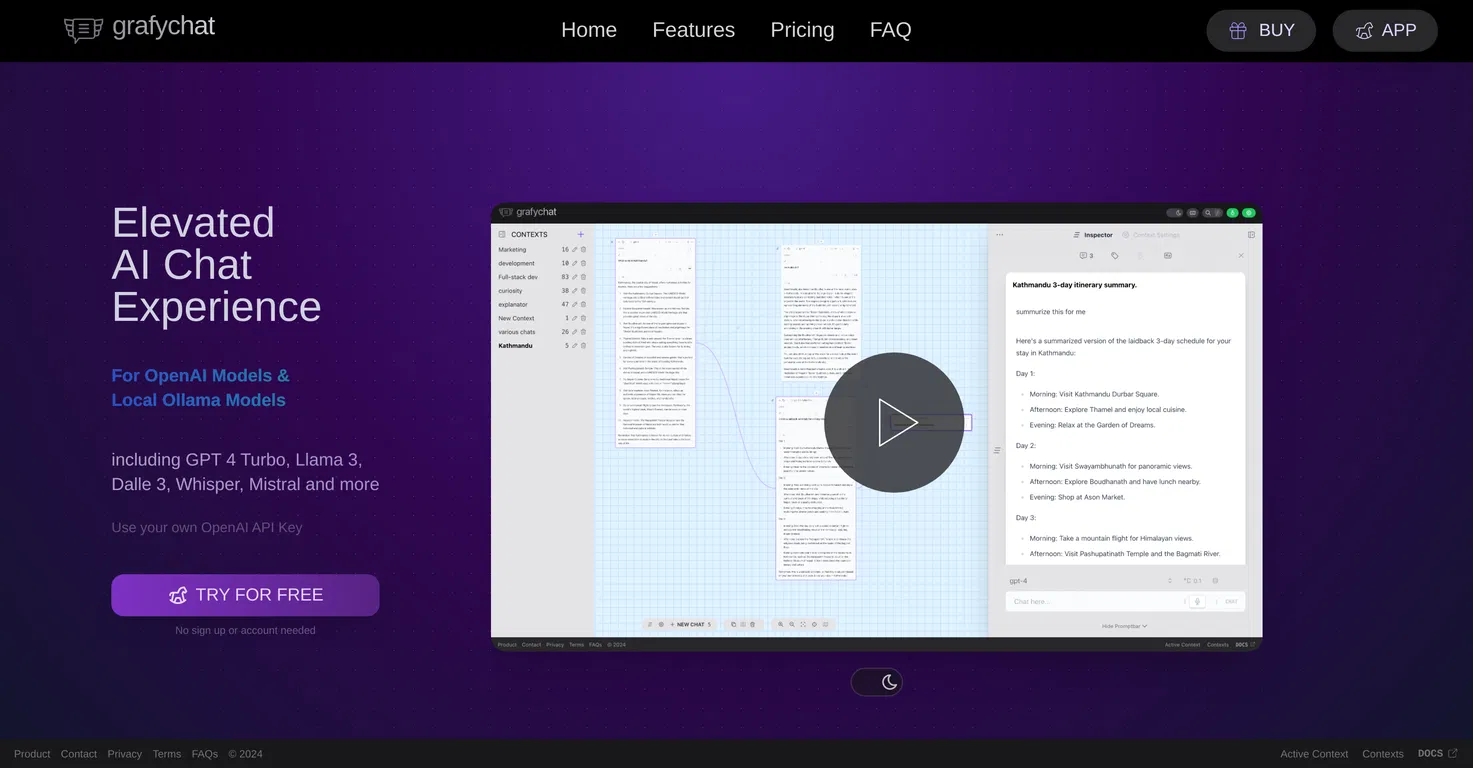
Task: Click 'Use your own OpenAI API Key' text
Action: pos(207,527)
